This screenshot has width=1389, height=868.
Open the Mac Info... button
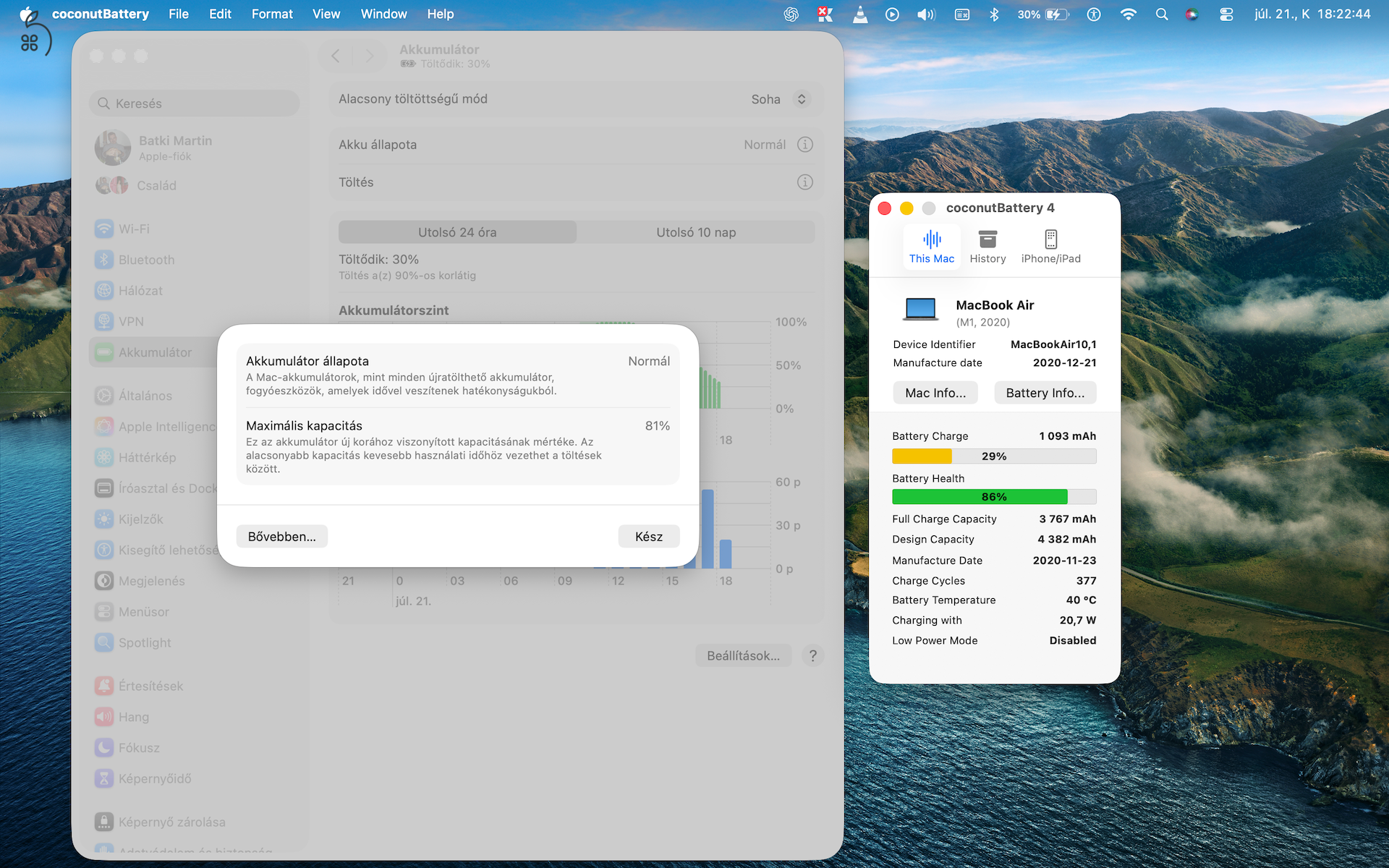pyautogui.click(x=935, y=393)
